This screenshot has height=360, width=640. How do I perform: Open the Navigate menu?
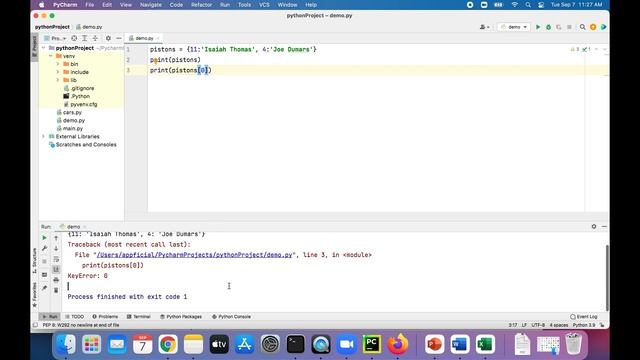pyautogui.click(x=151, y=5)
